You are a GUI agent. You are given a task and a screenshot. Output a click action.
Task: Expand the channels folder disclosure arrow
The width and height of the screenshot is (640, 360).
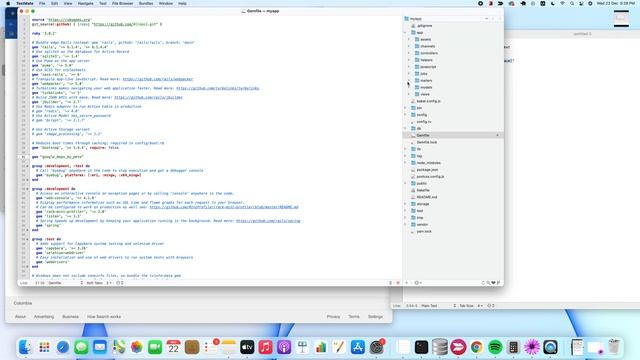pos(409,46)
